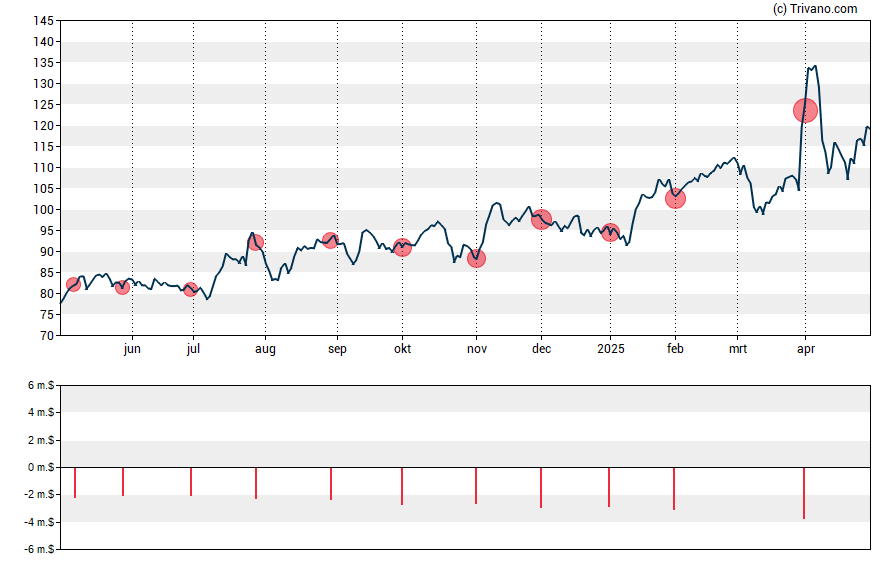Viewport: 888px width, 565px height.
Task: Click the red marker at December
Action: pos(541,219)
